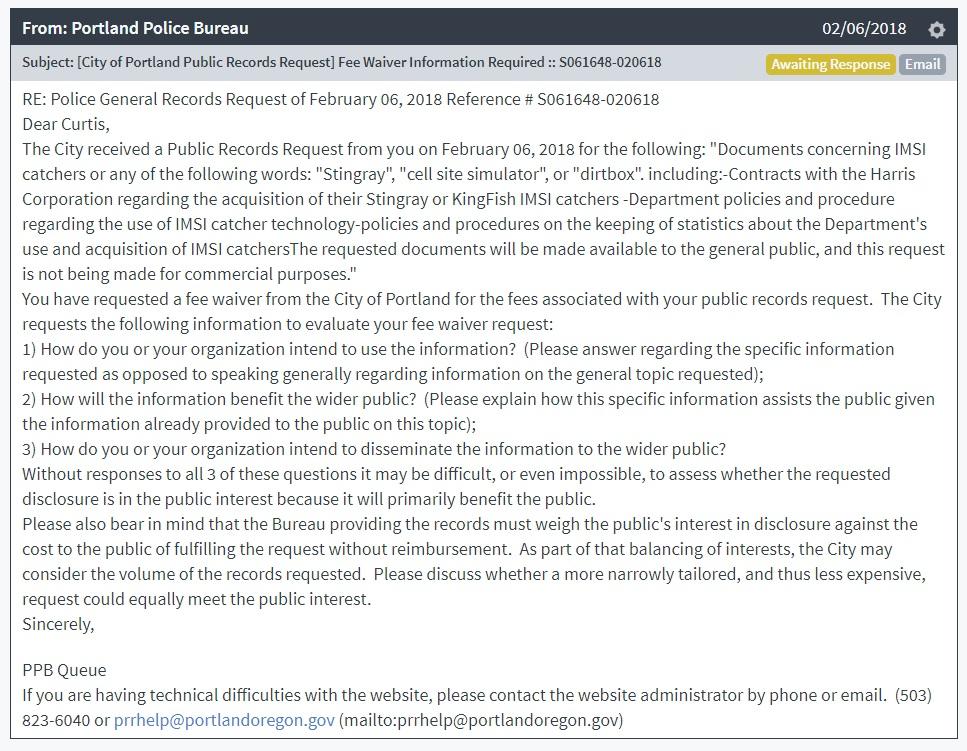The image size is (967, 751).
Task: Click the 'From: Portland Police Bureau' header text
Action: point(135,28)
